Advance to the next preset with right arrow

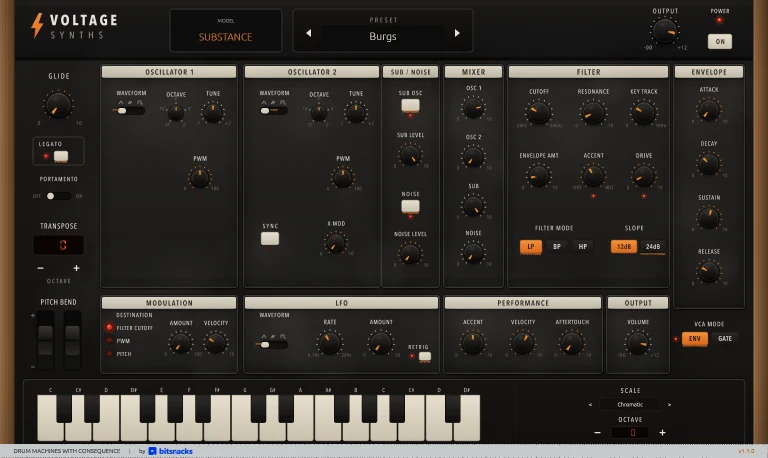pos(457,33)
